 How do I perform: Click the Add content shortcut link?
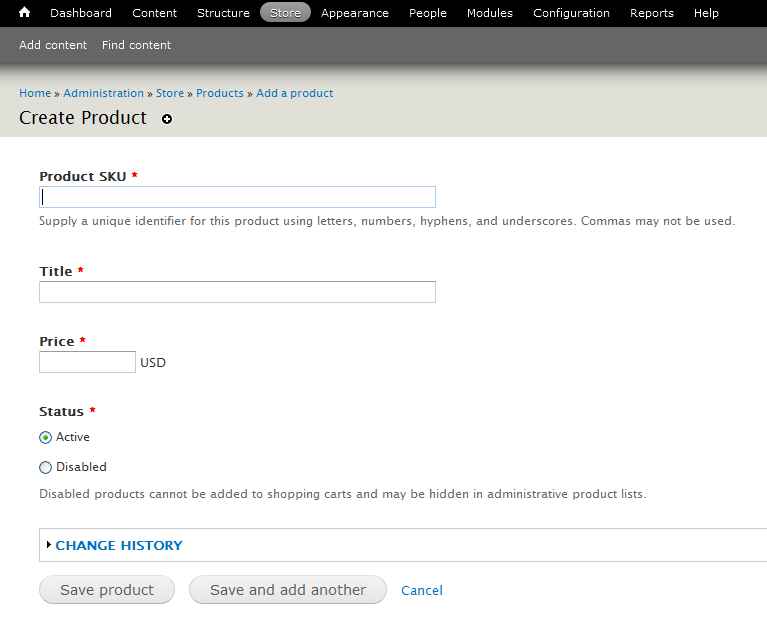pos(53,45)
